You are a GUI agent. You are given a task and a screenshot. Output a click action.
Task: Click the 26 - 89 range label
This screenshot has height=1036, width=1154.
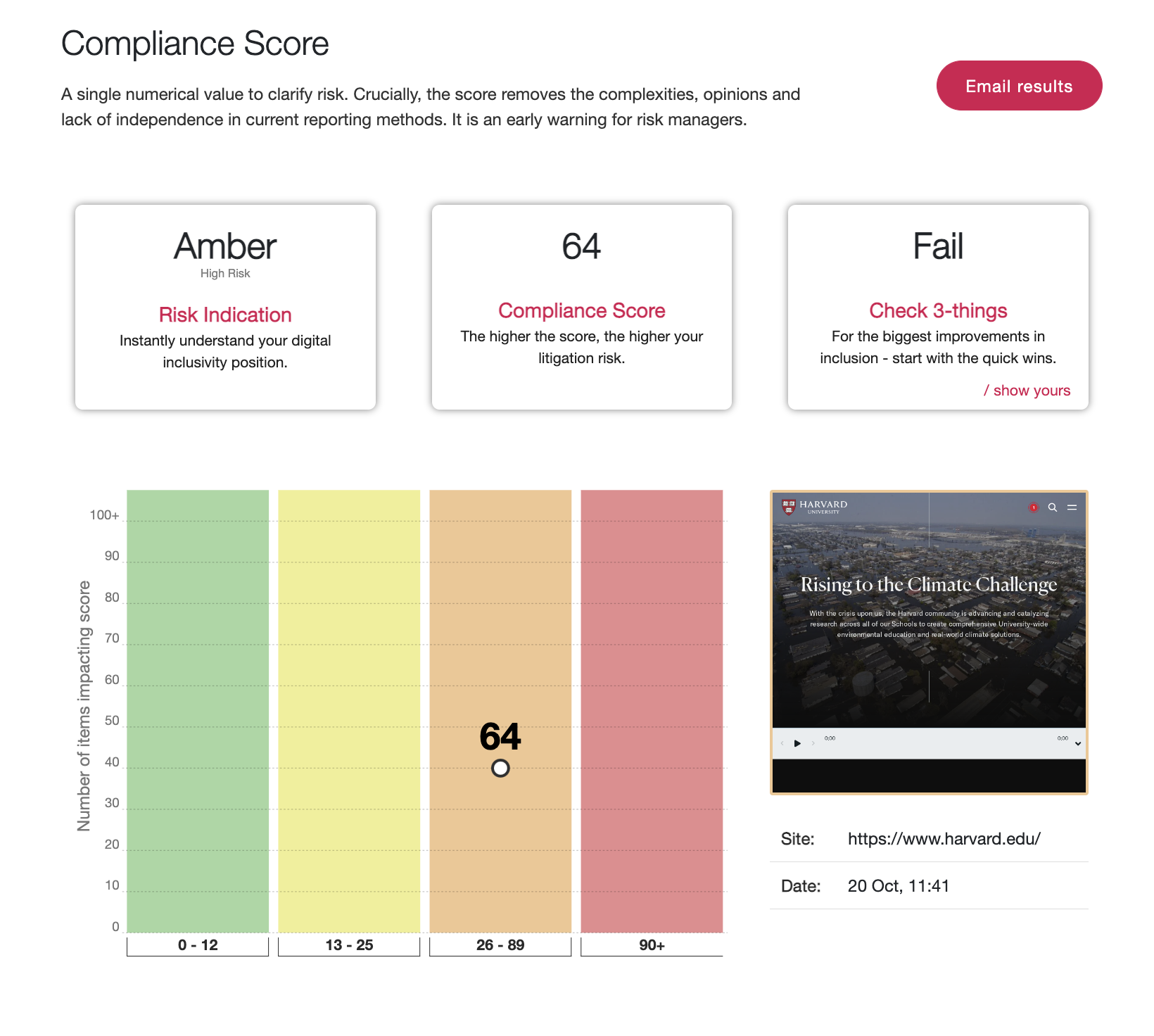pyautogui.click(x=500, y=946)
